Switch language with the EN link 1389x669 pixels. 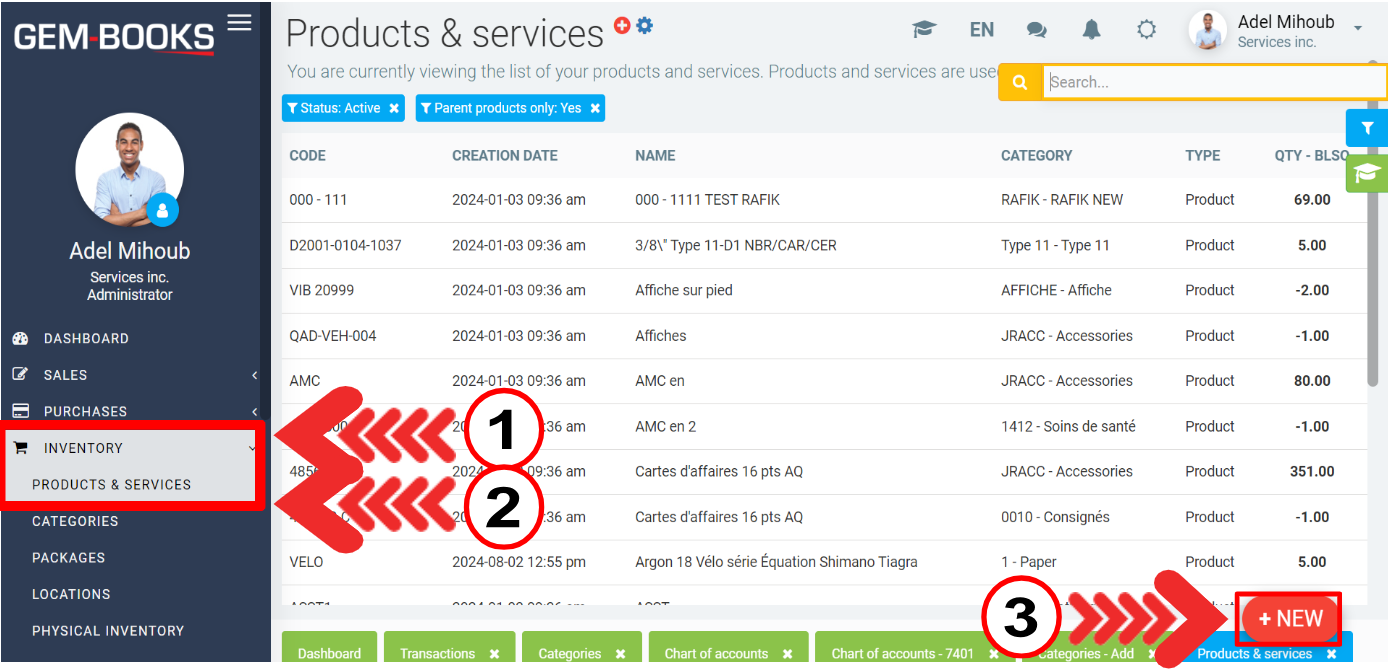981,30
